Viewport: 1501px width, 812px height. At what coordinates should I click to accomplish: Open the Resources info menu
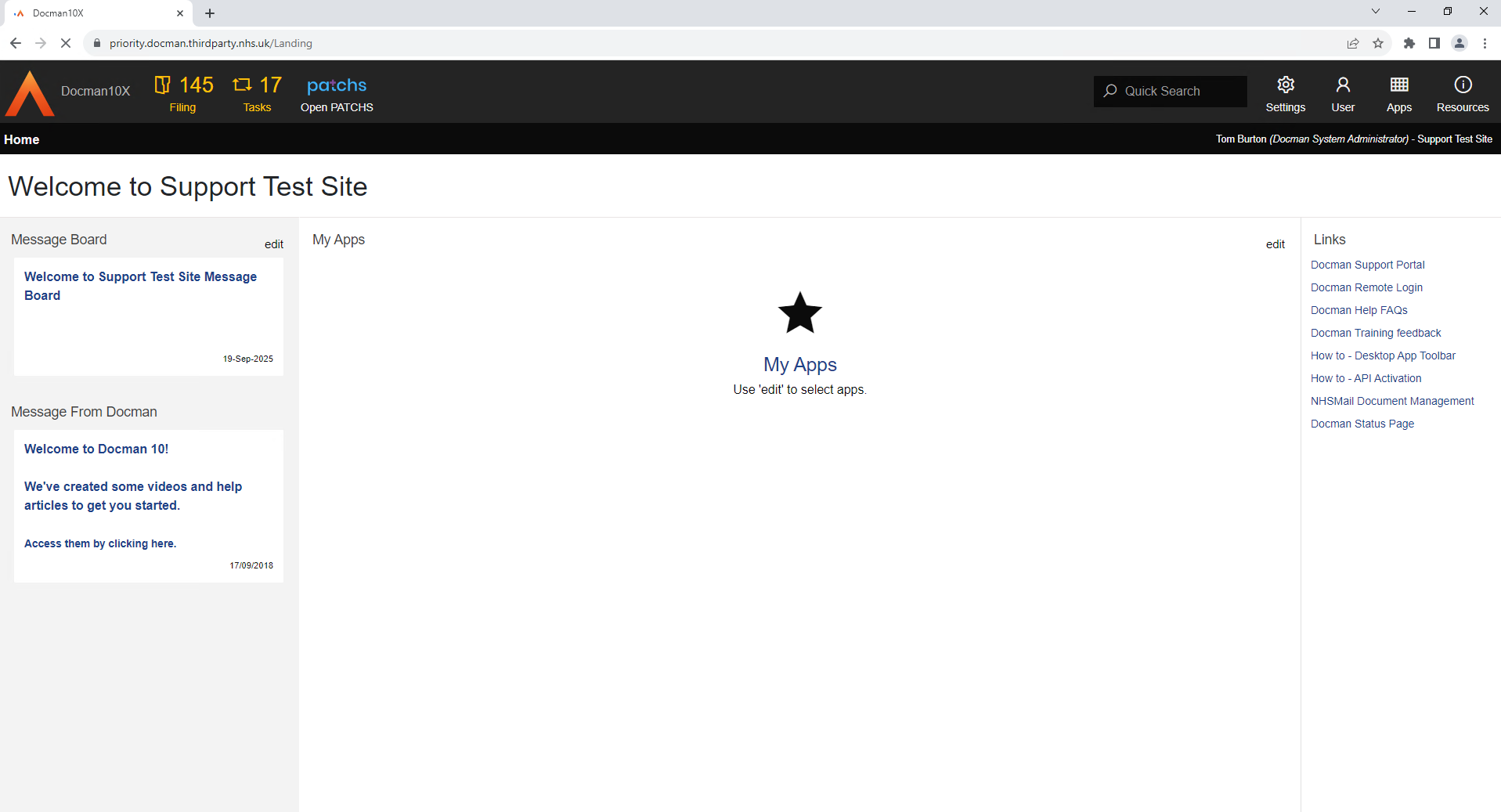tap(1462, 93)
